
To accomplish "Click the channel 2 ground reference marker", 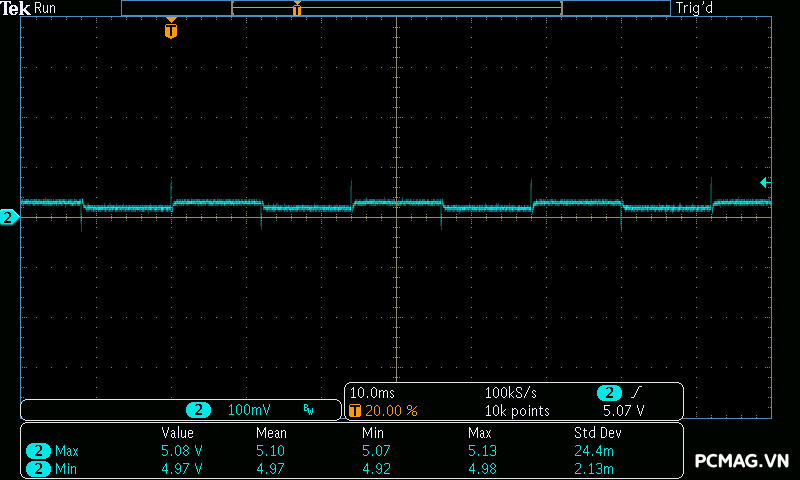I will click(x=9, y=217).
